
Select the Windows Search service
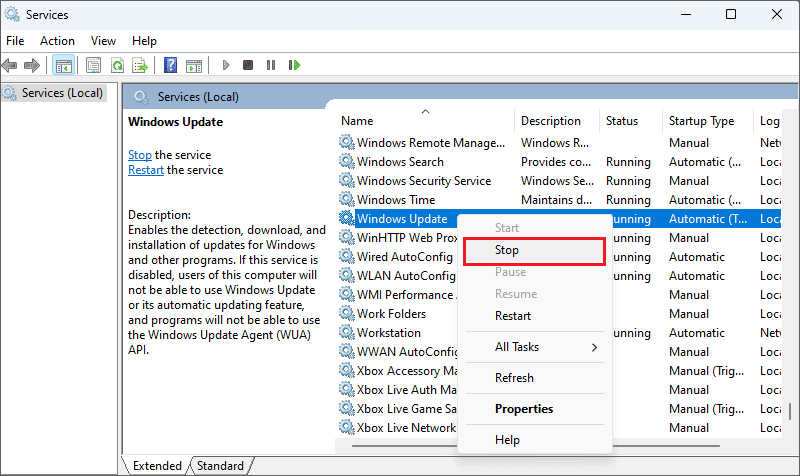pos(400,162)
